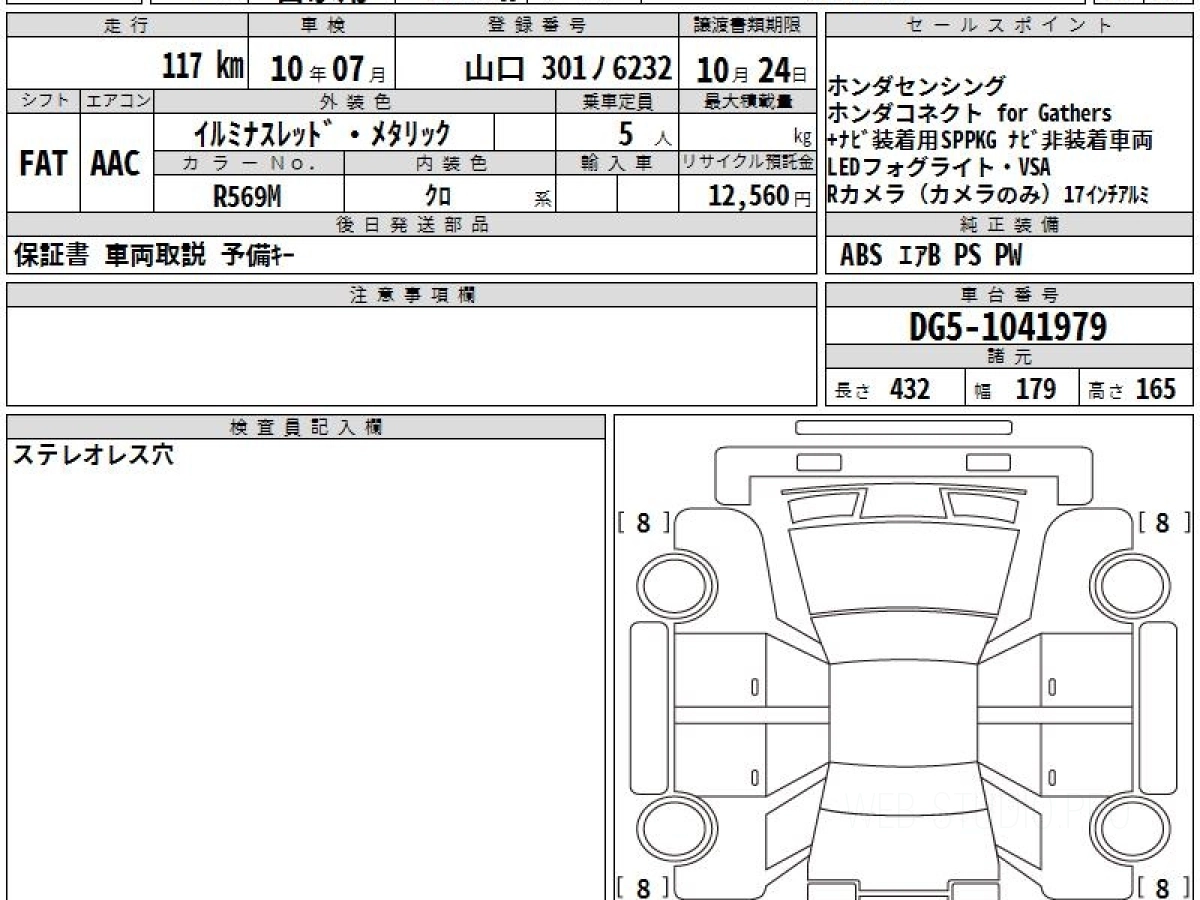Click the registration number 山口 301 / 6232
Screen dimensions: 1200x900
point(568,68)
